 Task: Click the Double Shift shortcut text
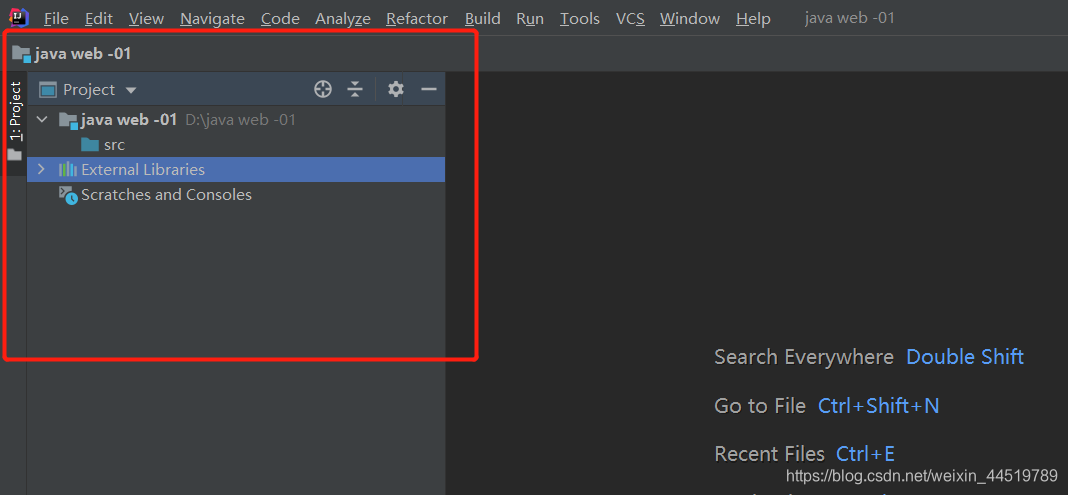(964, 357)
